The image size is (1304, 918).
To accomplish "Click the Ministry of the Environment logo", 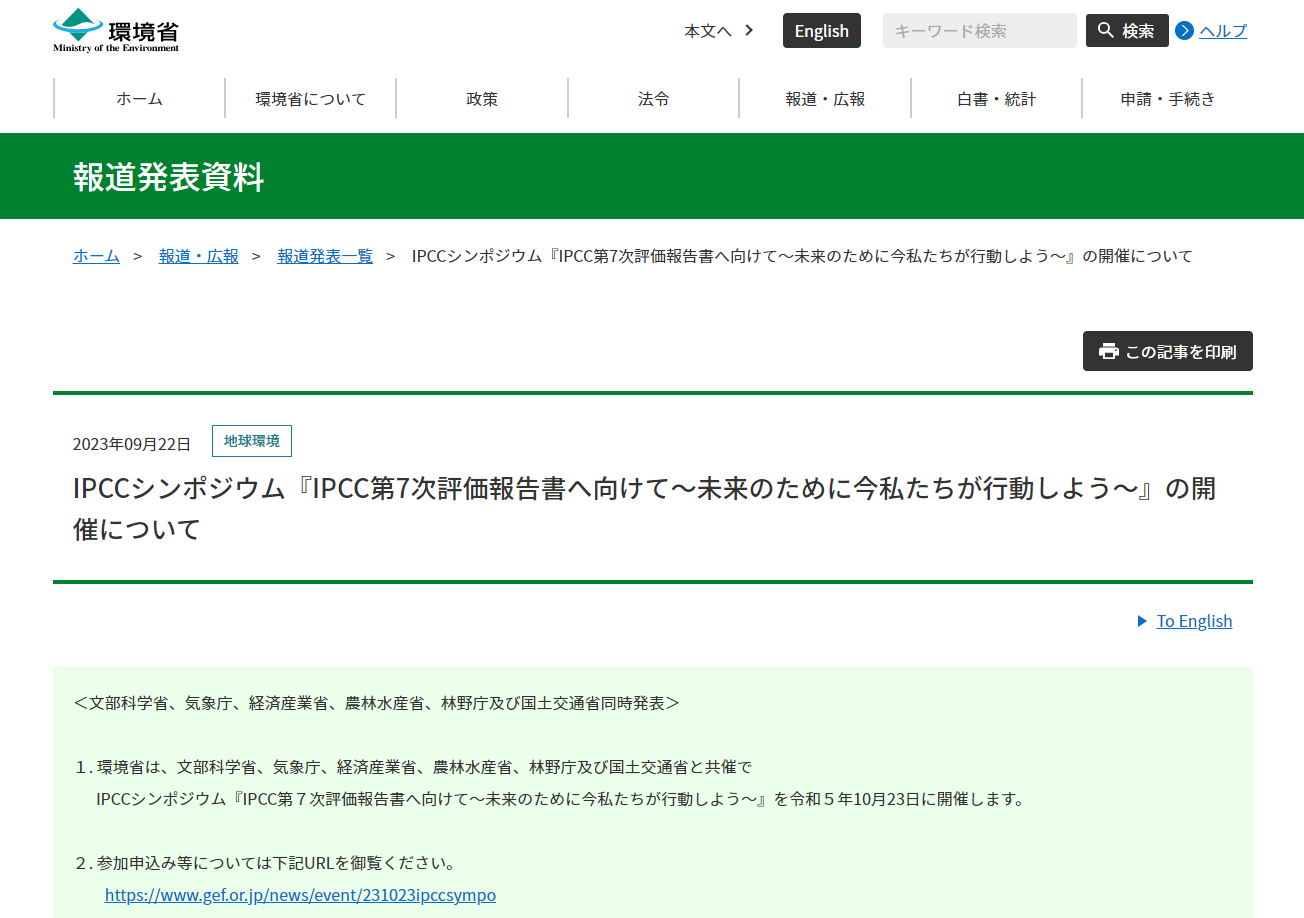I will click(x=116, y=30).
